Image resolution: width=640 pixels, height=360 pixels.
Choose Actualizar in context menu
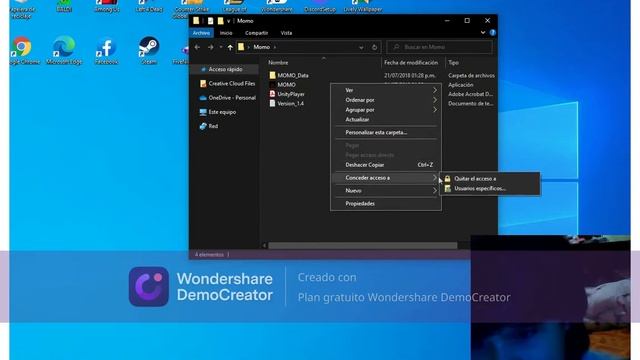click(386, 120)
